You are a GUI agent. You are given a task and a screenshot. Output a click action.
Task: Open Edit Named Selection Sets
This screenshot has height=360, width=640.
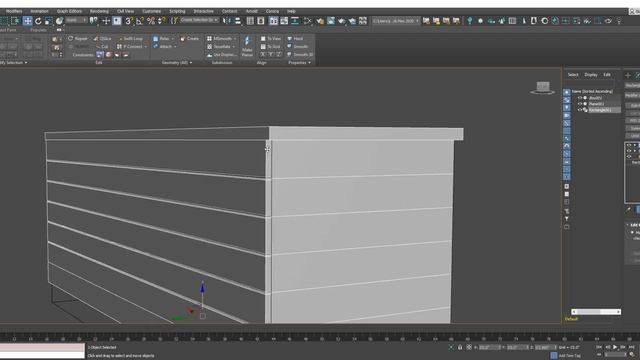click(x=175, y=20)
